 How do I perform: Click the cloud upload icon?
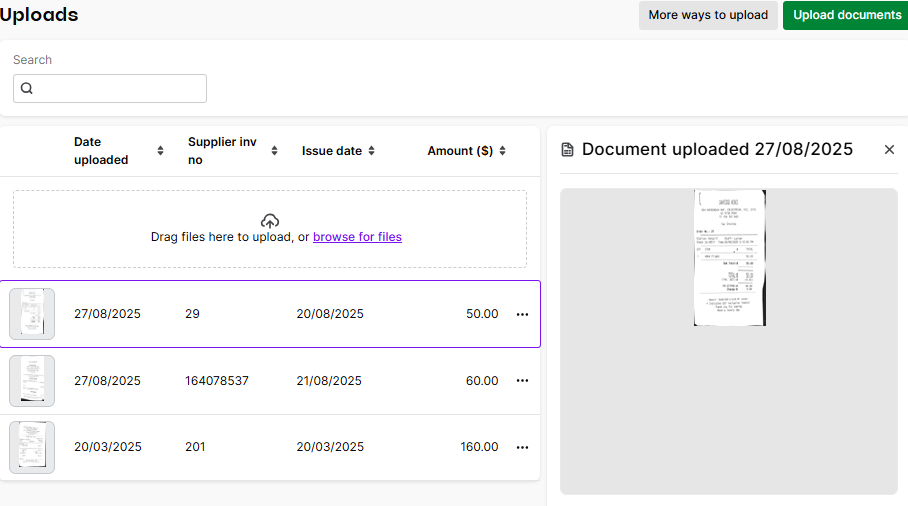[x=269, y=221]
